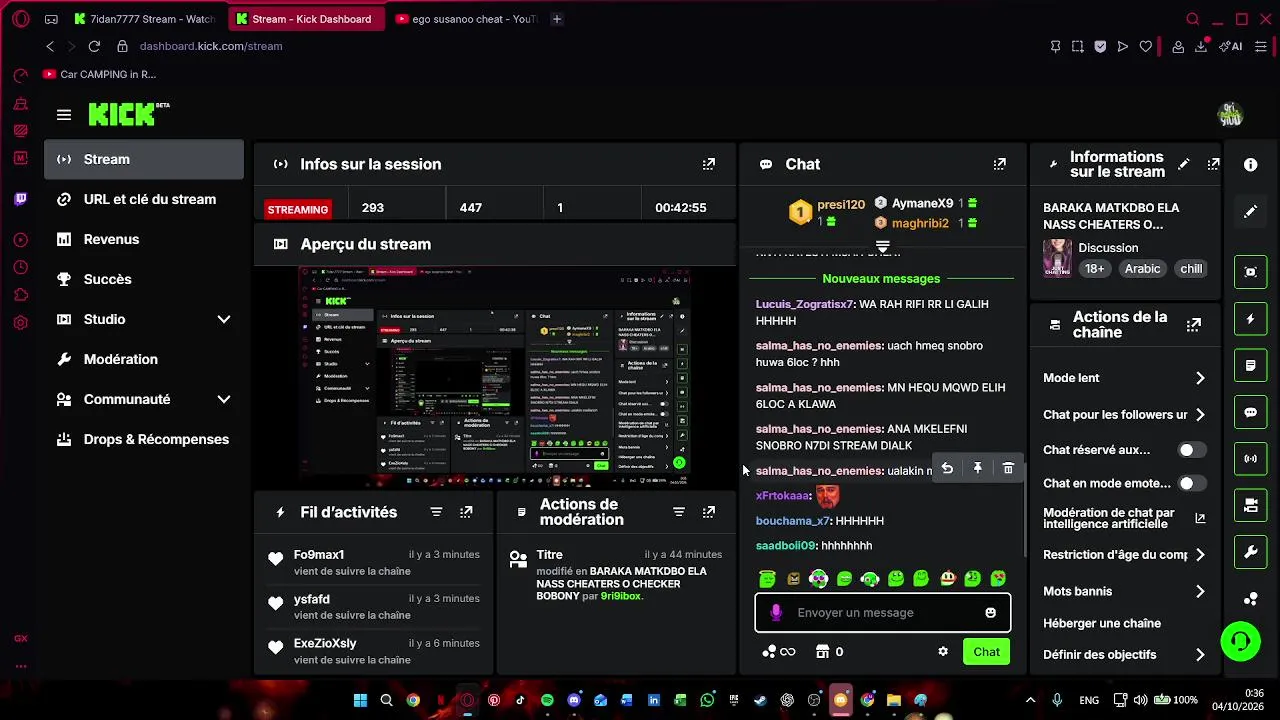
Task: Click Héberger une chaîne
Action: 1102,623
